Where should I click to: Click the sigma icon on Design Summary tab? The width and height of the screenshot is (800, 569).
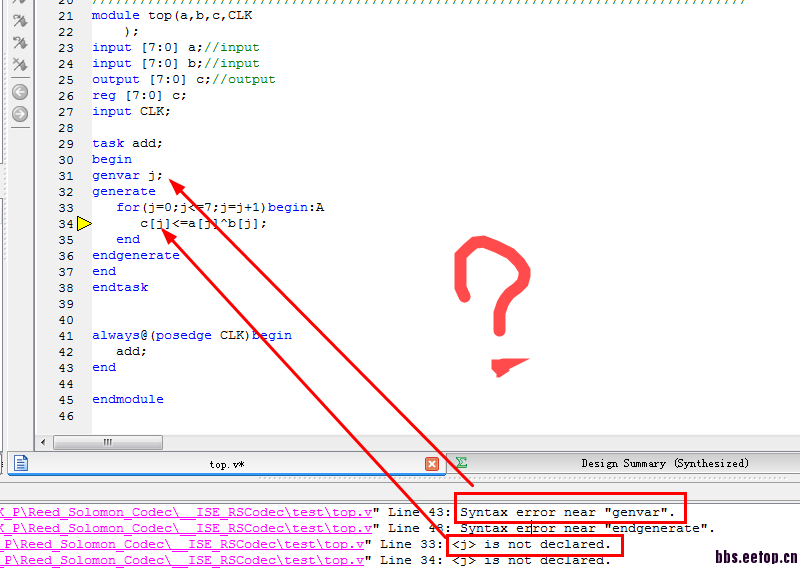461,462
